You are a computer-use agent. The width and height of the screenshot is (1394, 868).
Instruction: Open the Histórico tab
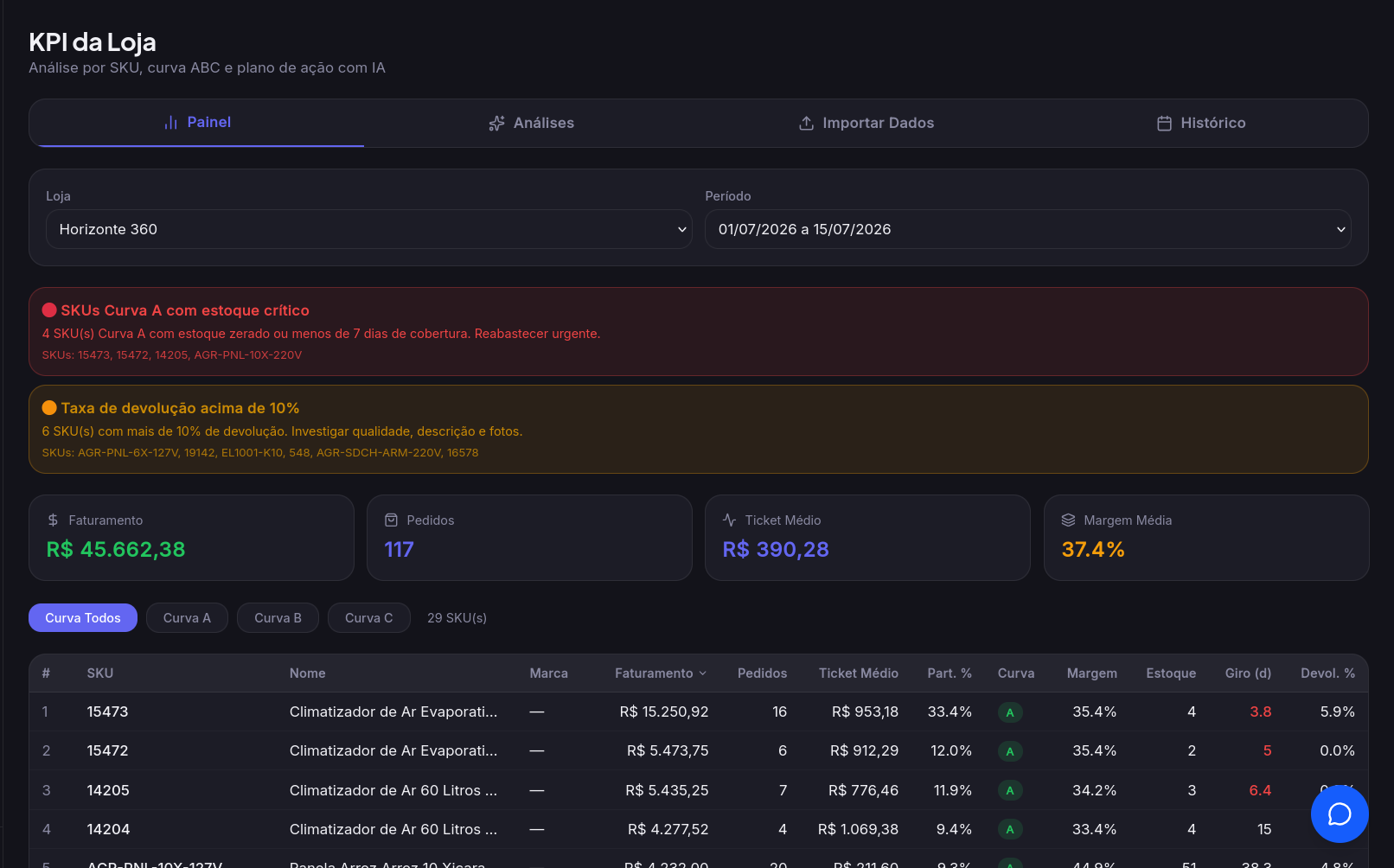tap(1200, 124)
